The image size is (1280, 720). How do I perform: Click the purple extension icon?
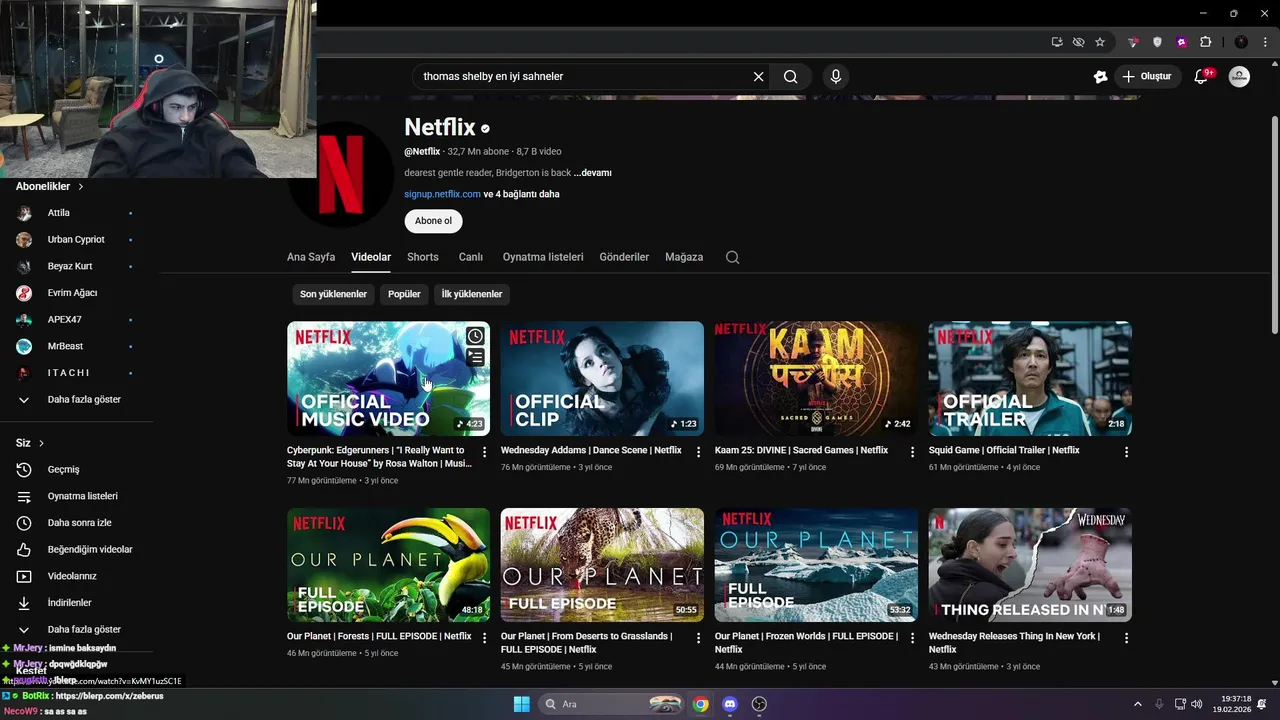click(x=1181, y=42)
